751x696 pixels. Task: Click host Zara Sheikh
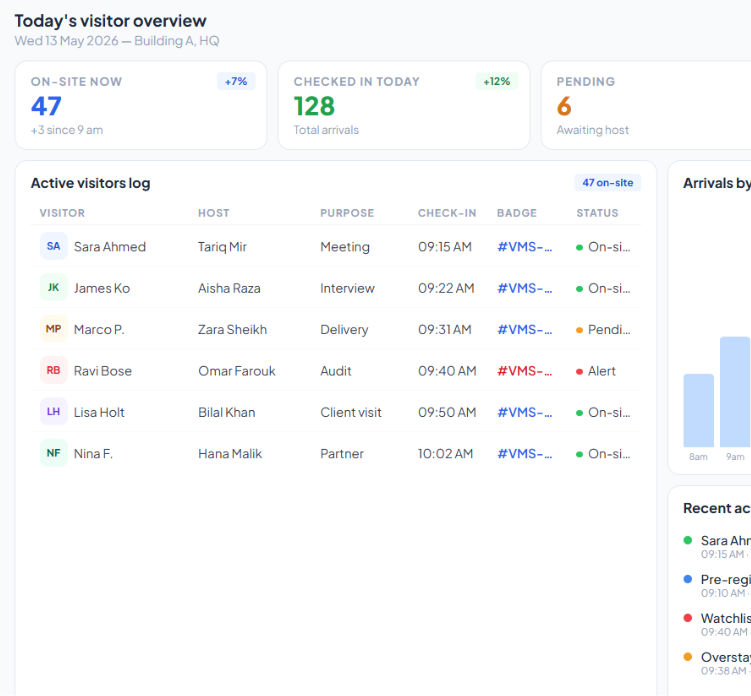click(233, 330)
